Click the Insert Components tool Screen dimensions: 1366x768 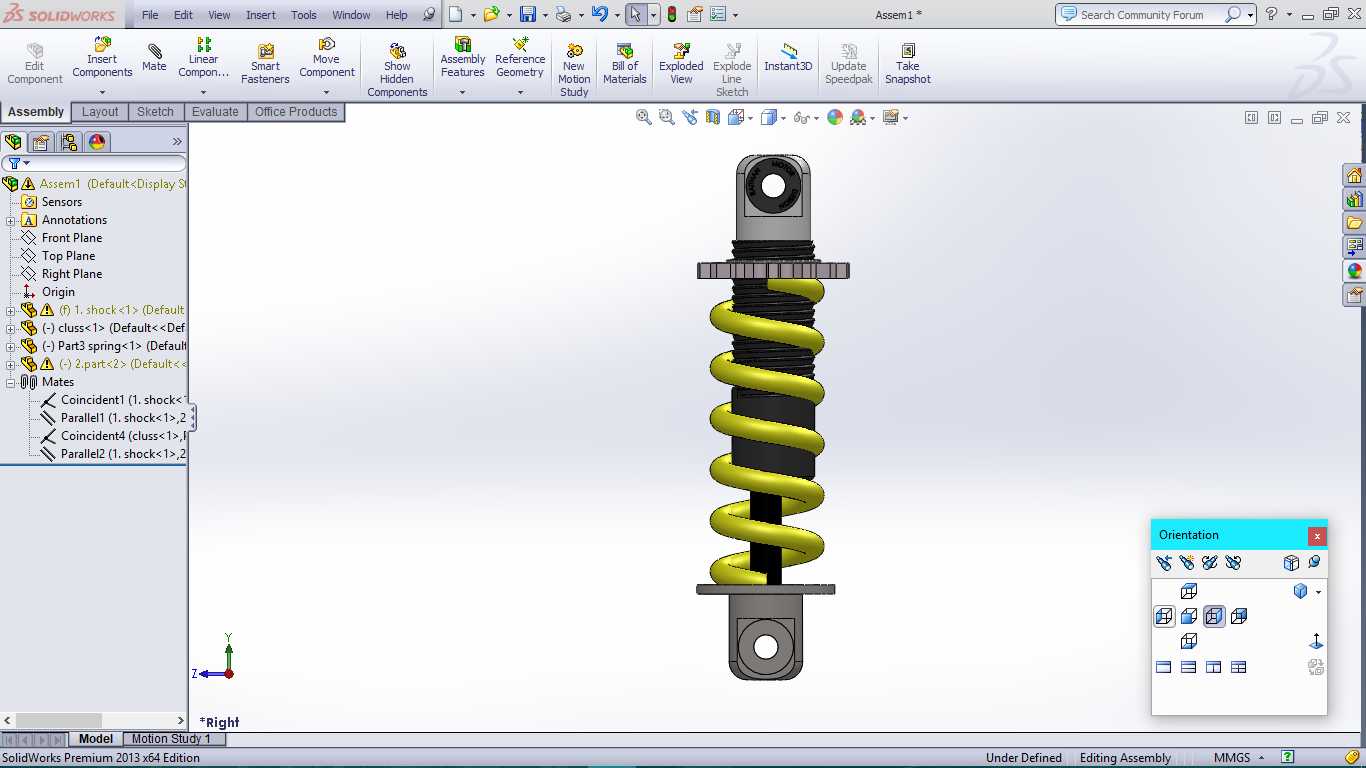(102, 58)
